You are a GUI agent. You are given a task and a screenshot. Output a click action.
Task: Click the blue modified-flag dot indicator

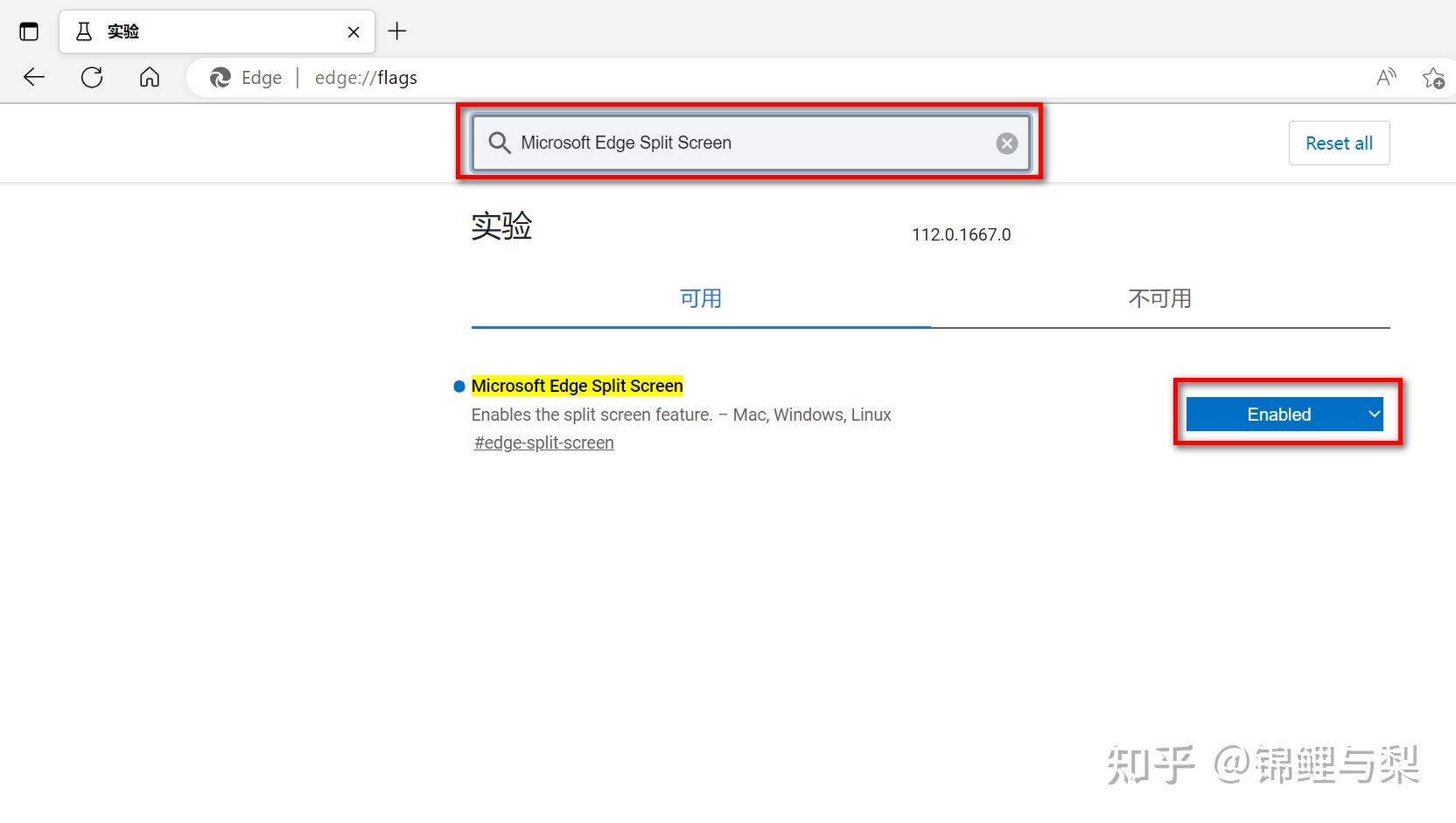pyautogui.click(x=458, y=387)
